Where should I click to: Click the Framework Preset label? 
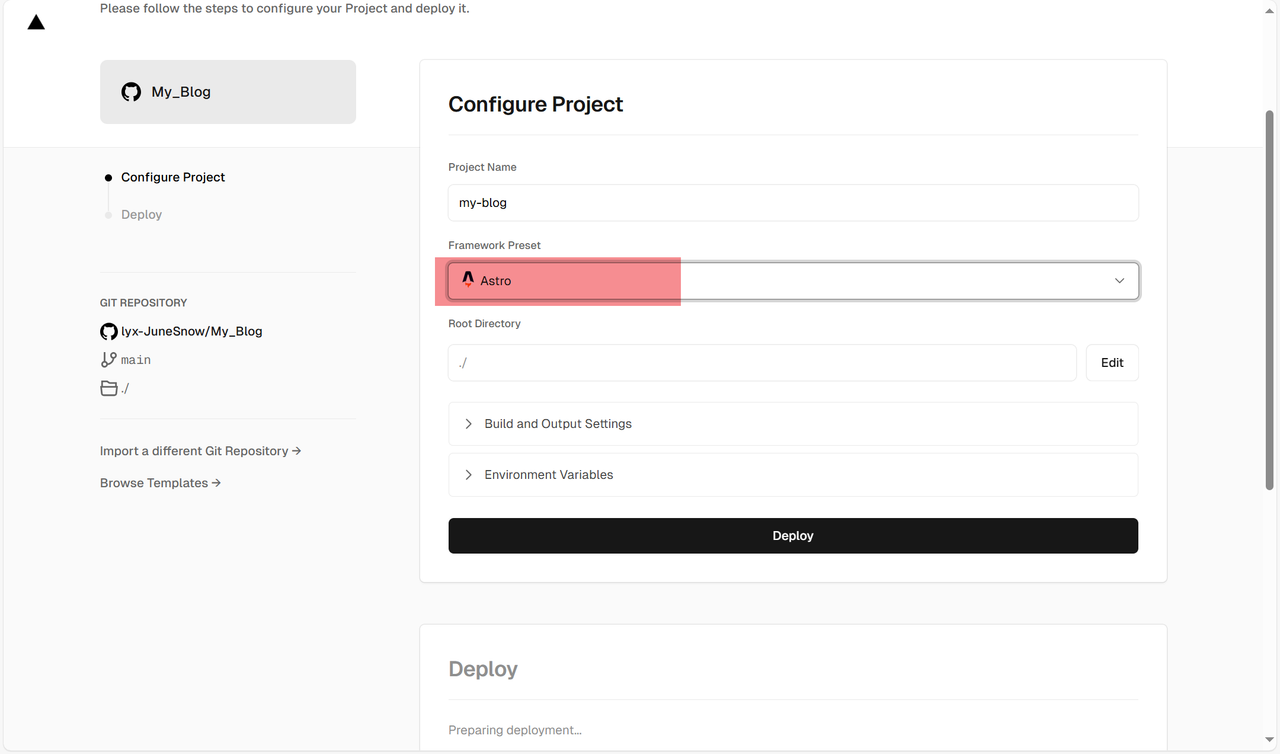pos(494,245)
